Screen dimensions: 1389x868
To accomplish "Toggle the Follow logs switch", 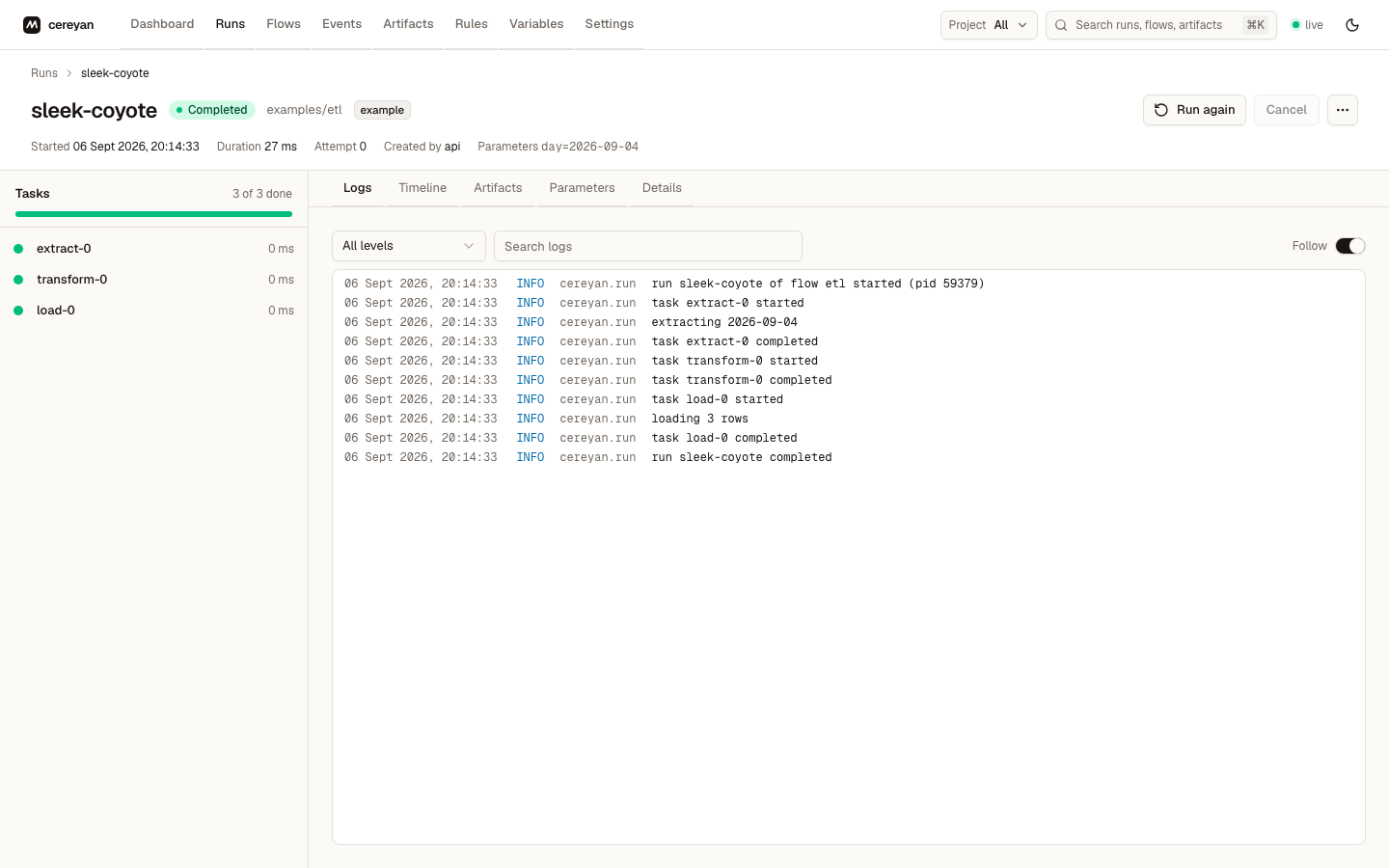I will pyautogui.click(x=1350, y=246).
